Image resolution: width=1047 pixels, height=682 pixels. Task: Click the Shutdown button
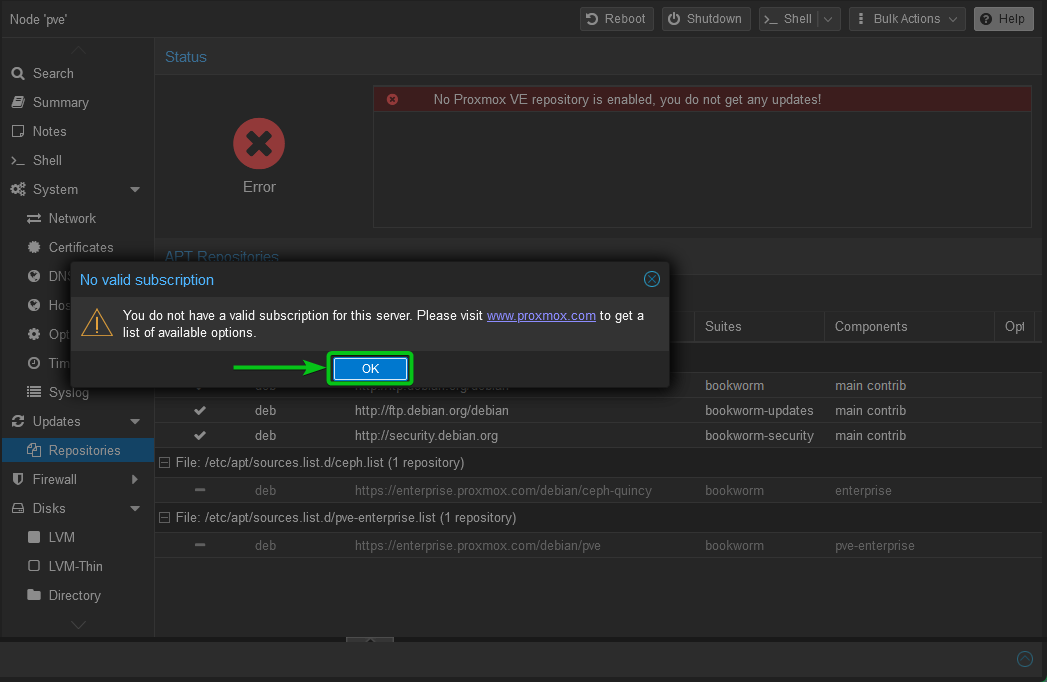(x=706, y=19)
